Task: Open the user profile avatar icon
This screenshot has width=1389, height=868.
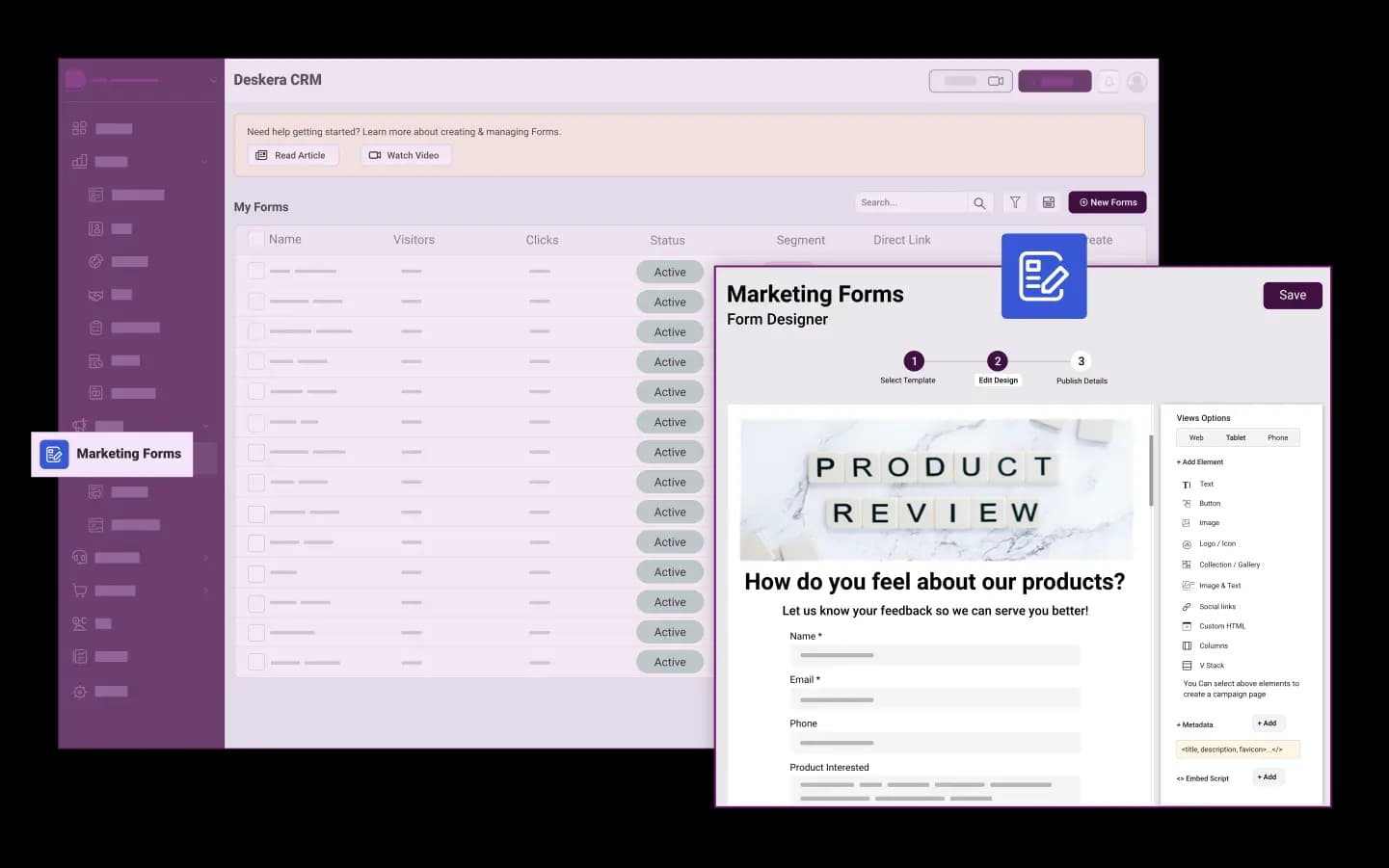Action: point(1137,82)
